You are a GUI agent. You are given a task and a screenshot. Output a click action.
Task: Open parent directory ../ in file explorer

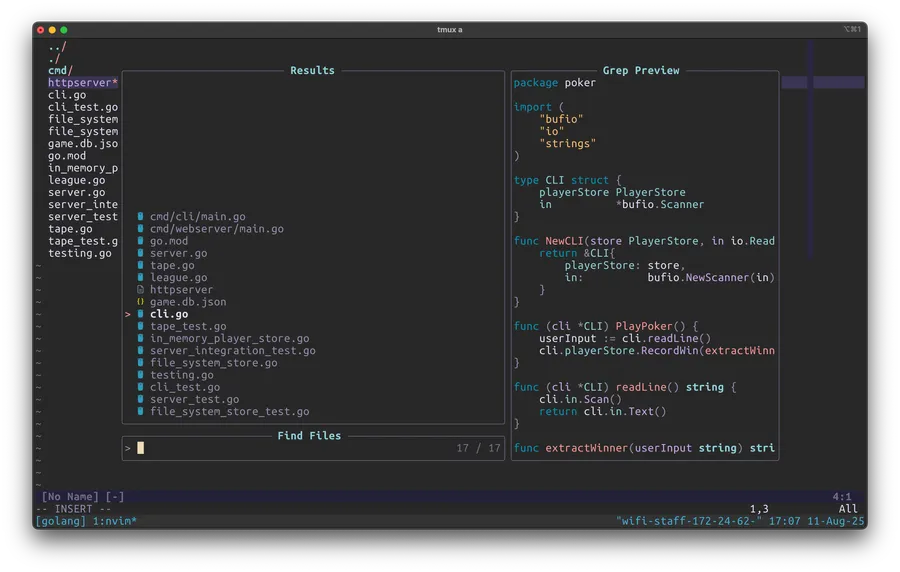[57, 46]
